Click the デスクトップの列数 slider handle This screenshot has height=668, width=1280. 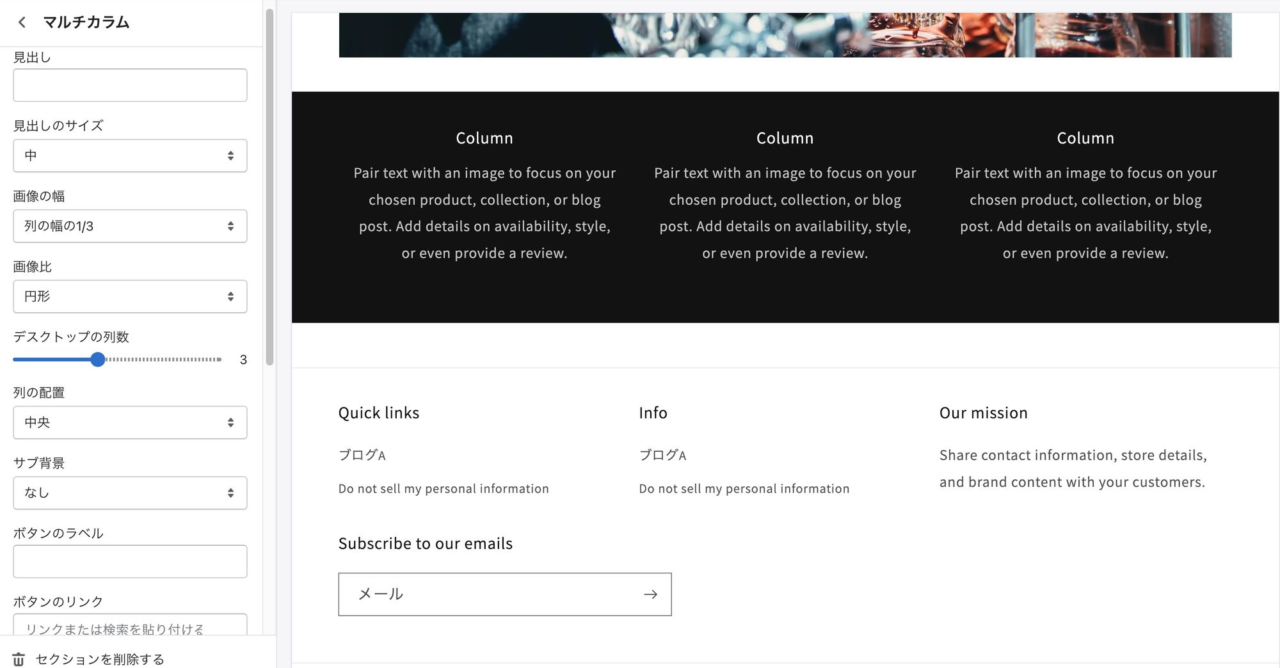(97, 359)
